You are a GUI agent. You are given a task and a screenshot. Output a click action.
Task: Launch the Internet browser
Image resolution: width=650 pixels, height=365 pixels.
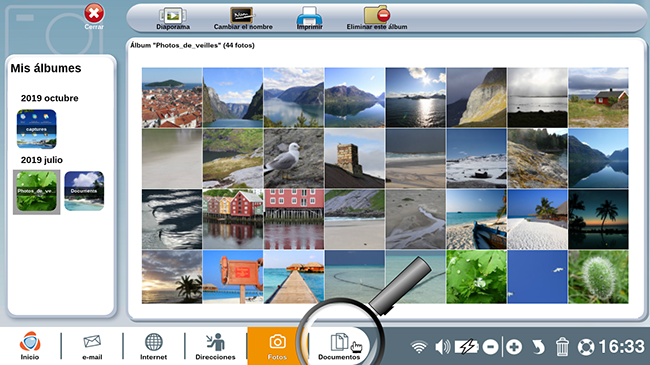[x=153, y=346]
